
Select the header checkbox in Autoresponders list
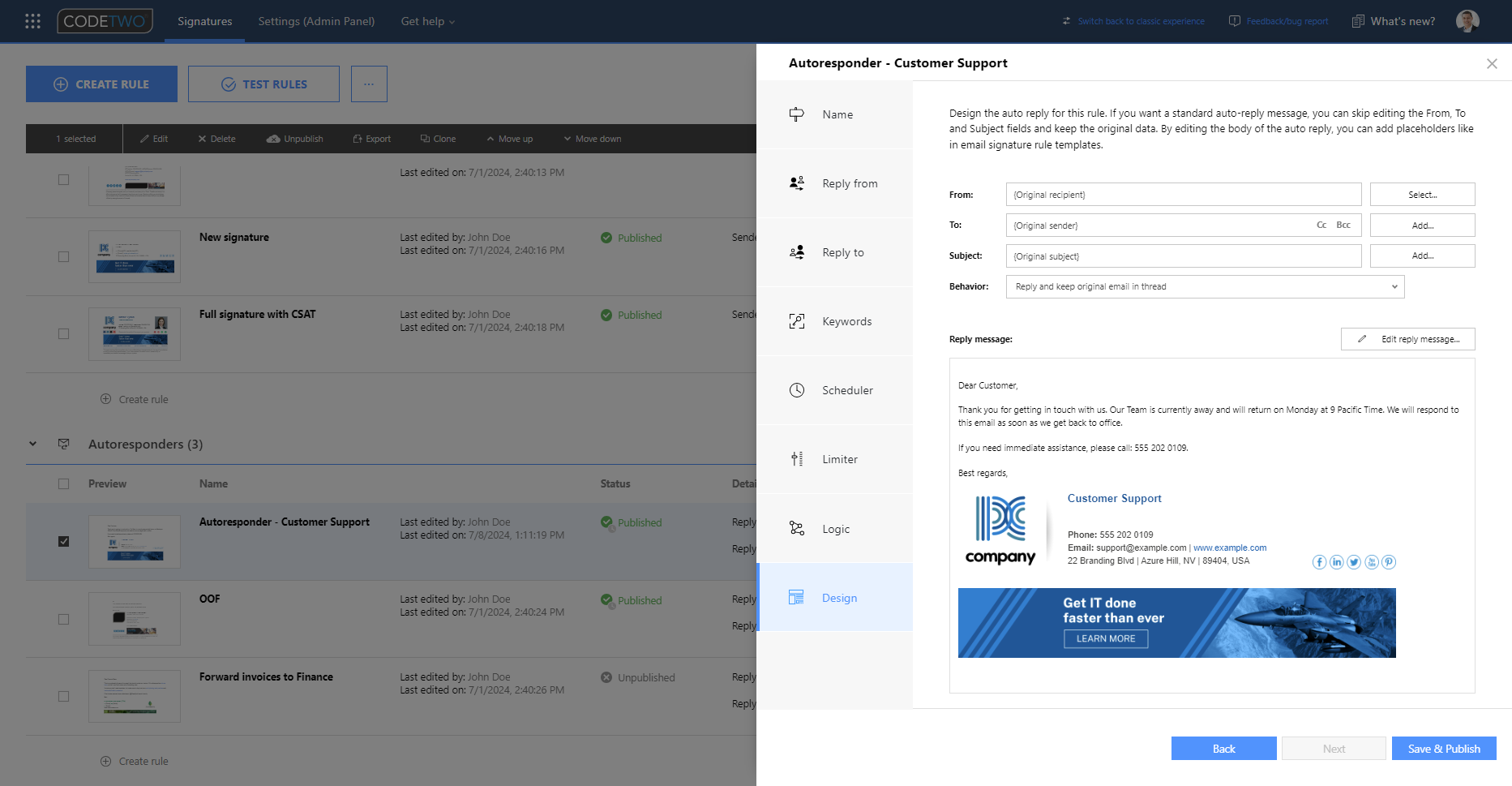click(64, 483)
